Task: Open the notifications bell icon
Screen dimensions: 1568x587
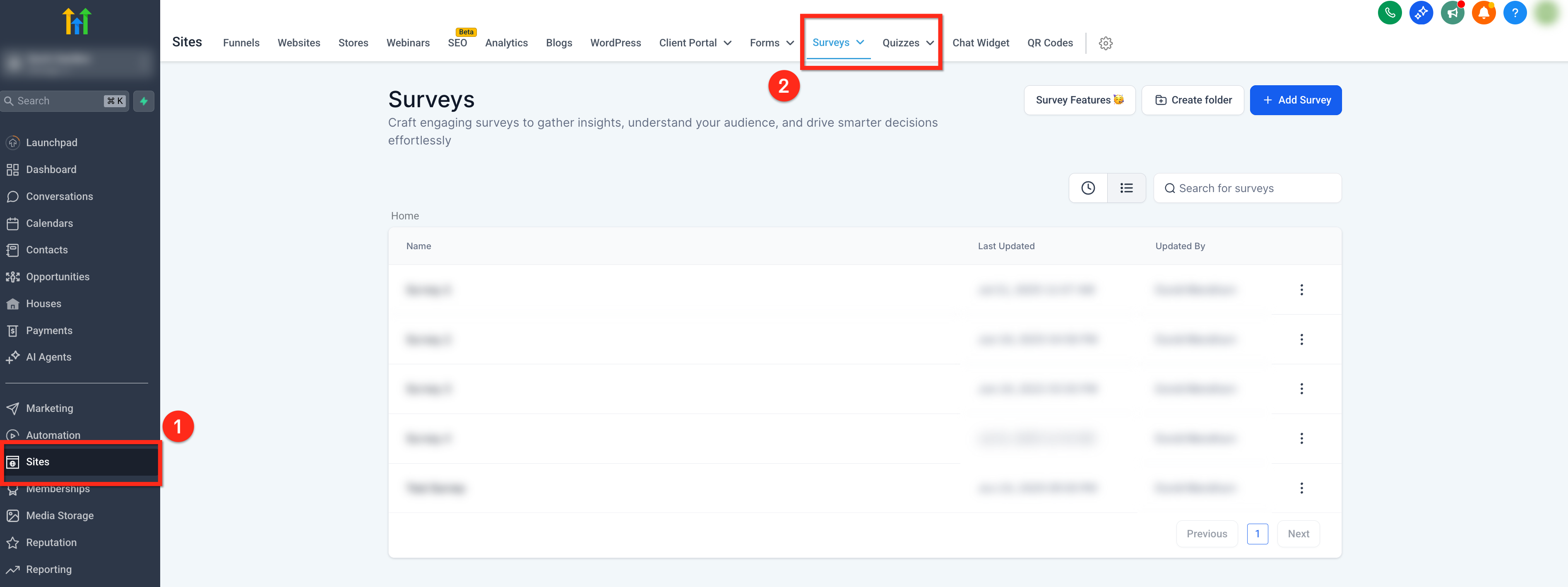Action: coord(1484,13)
